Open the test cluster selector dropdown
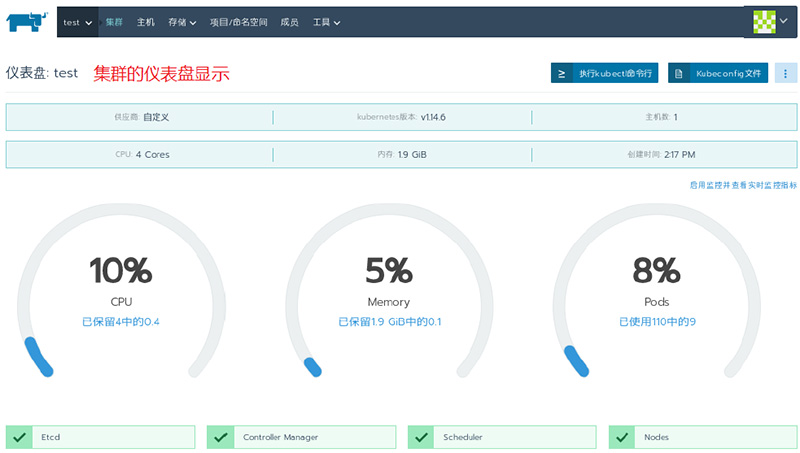Screen dimensions: 800x453 click(x=78, y=22)
